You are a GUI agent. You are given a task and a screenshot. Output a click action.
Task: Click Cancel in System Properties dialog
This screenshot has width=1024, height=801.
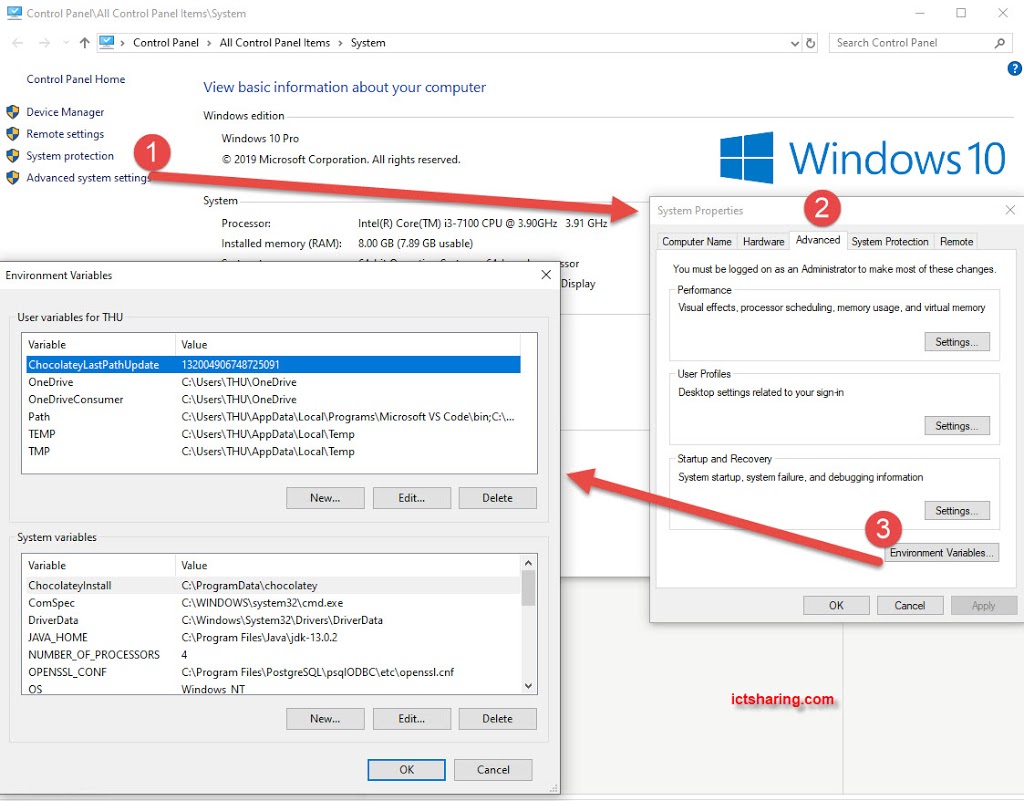[x=910, y=605]
